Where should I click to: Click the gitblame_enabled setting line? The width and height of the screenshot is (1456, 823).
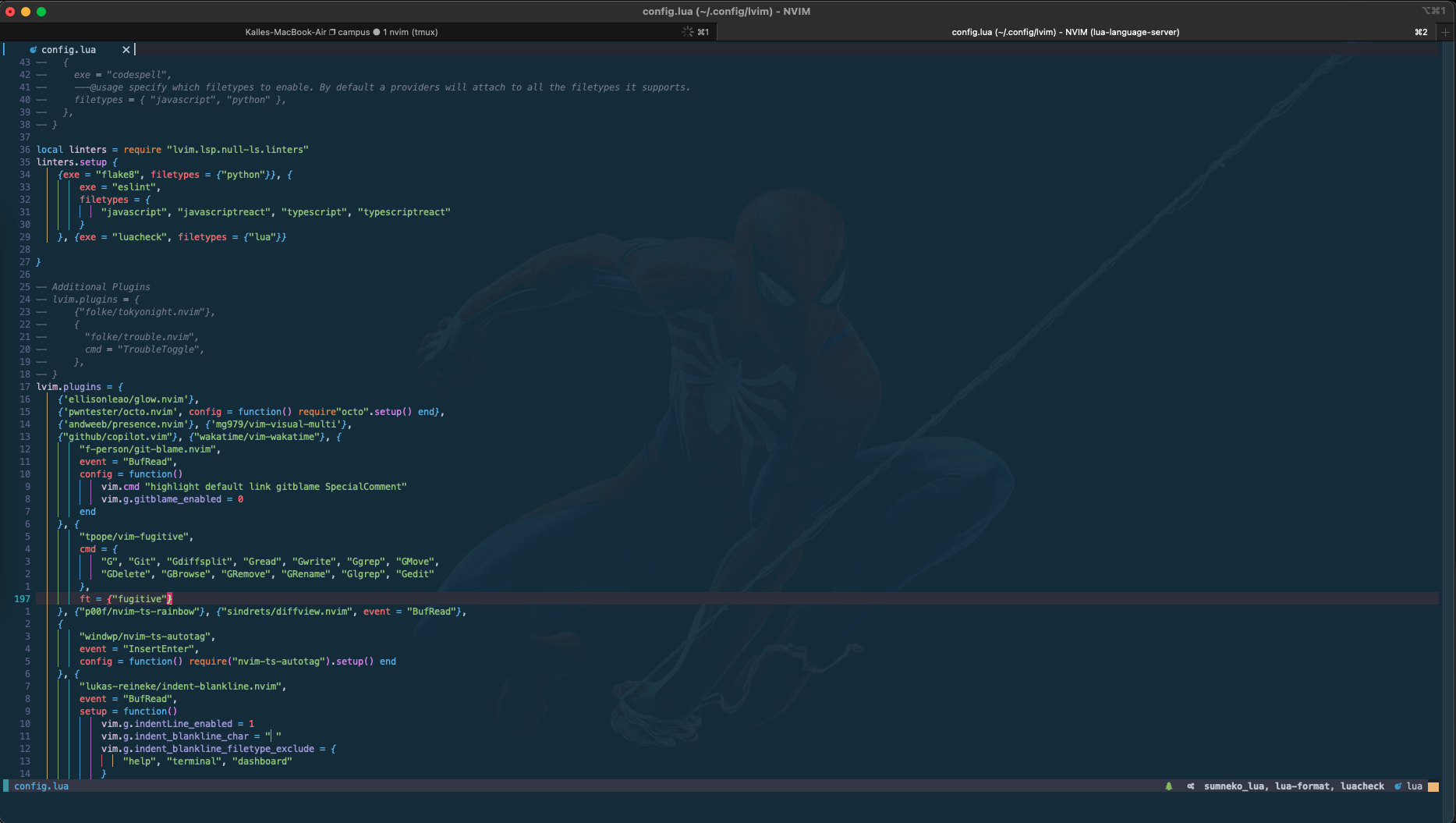172,499
